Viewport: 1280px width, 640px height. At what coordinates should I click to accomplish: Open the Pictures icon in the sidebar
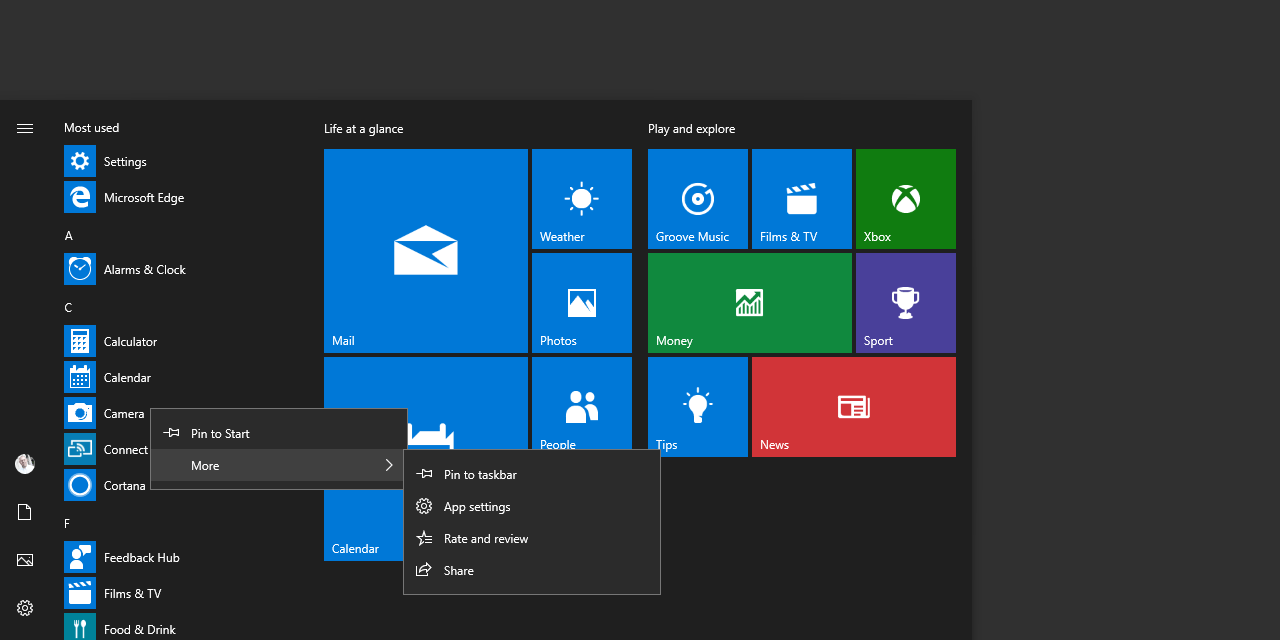25,560
